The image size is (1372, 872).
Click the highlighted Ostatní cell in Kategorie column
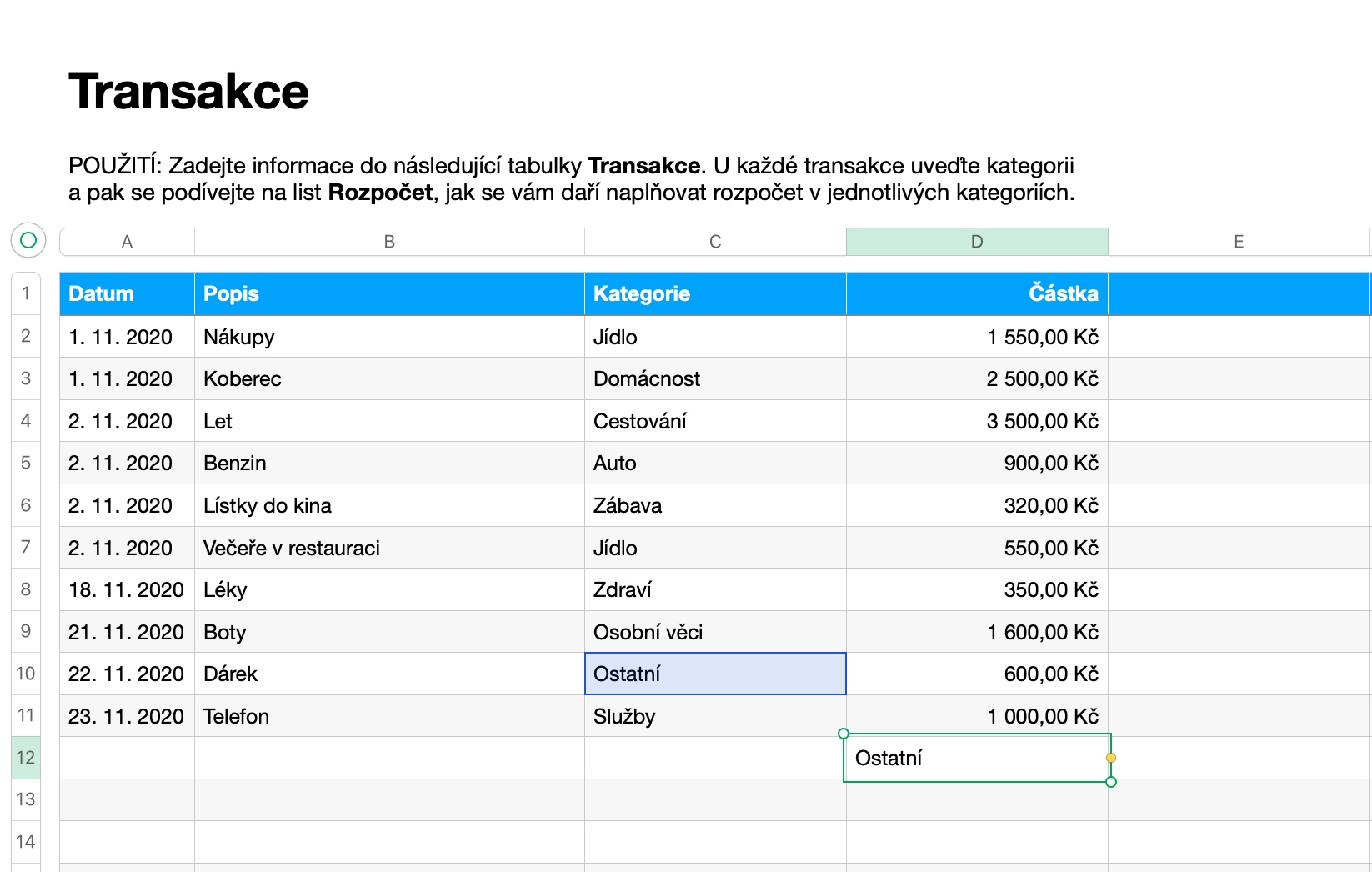[x=715, y=674]
